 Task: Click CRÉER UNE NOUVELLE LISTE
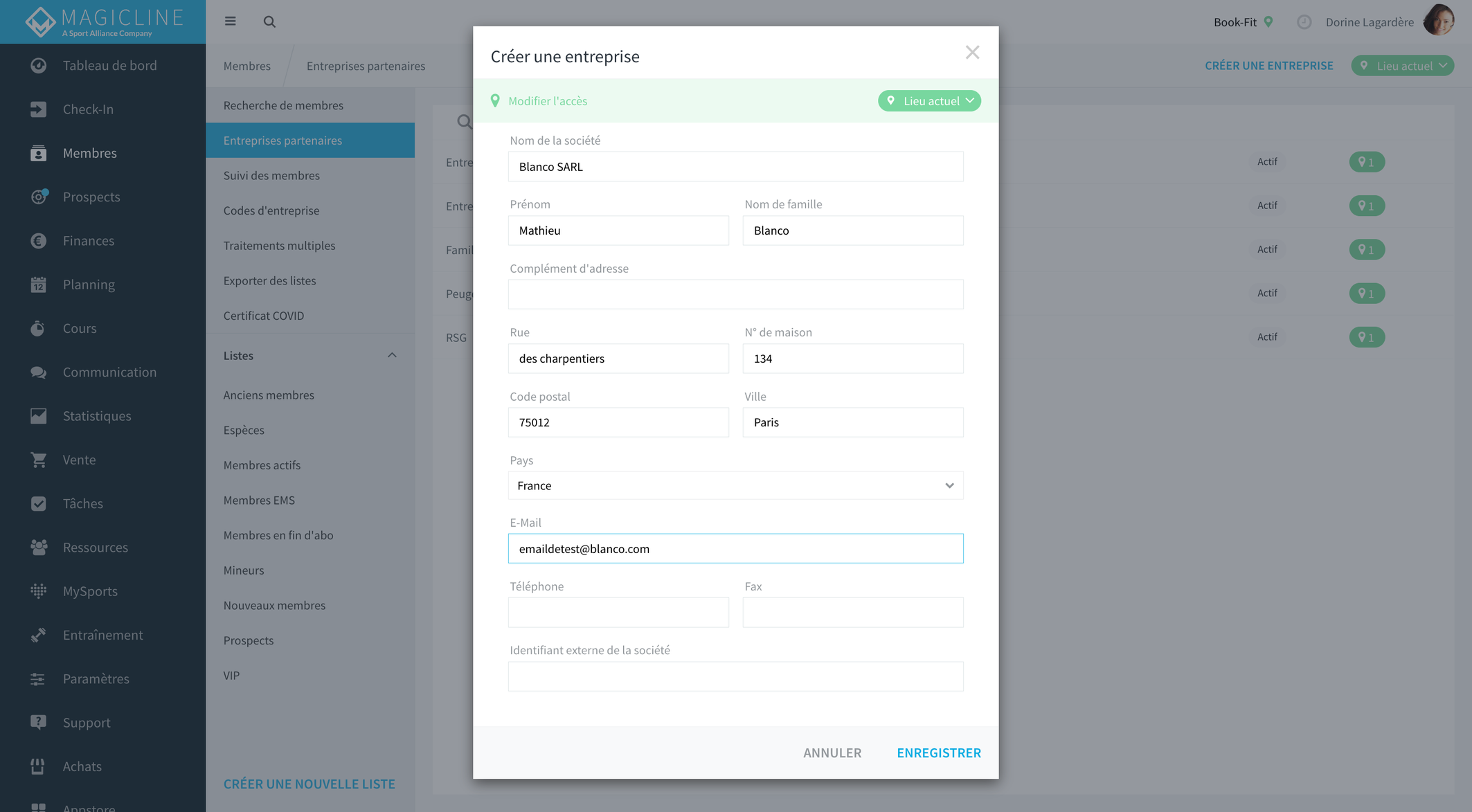click(309, 784)
